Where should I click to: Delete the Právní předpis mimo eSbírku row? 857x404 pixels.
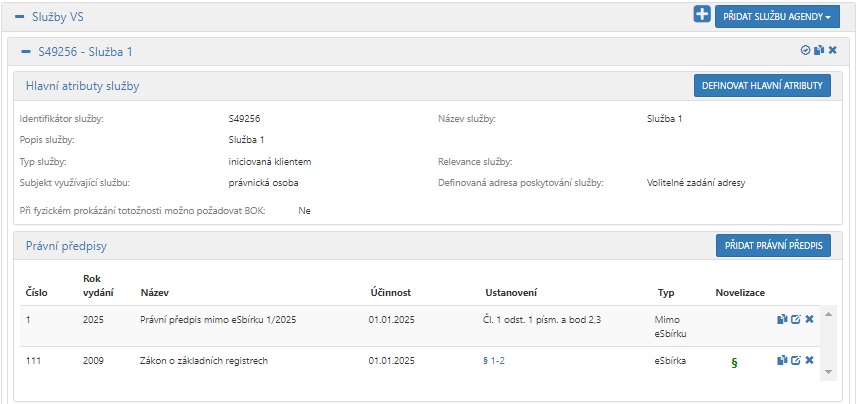(x=810, y=319)
